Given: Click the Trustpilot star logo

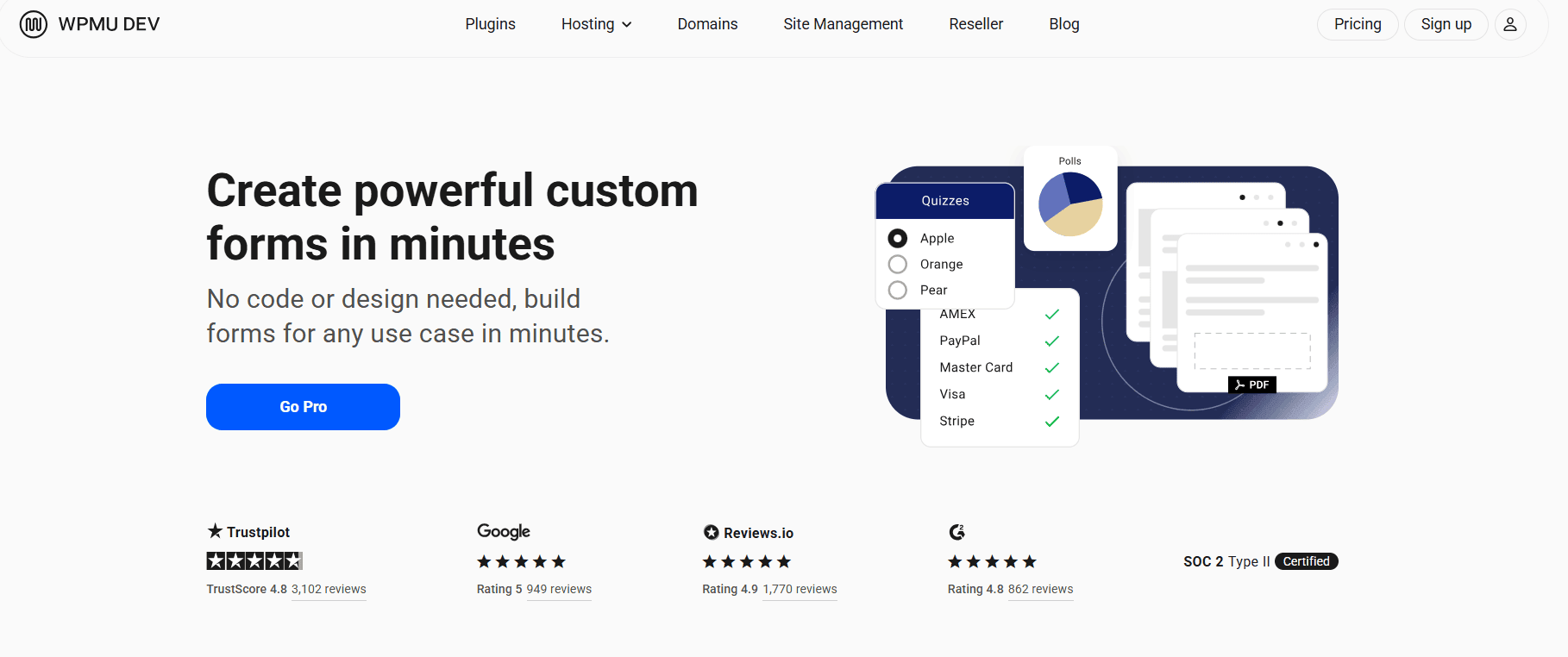Looking at the screenshot, I should tap(215, 531).
